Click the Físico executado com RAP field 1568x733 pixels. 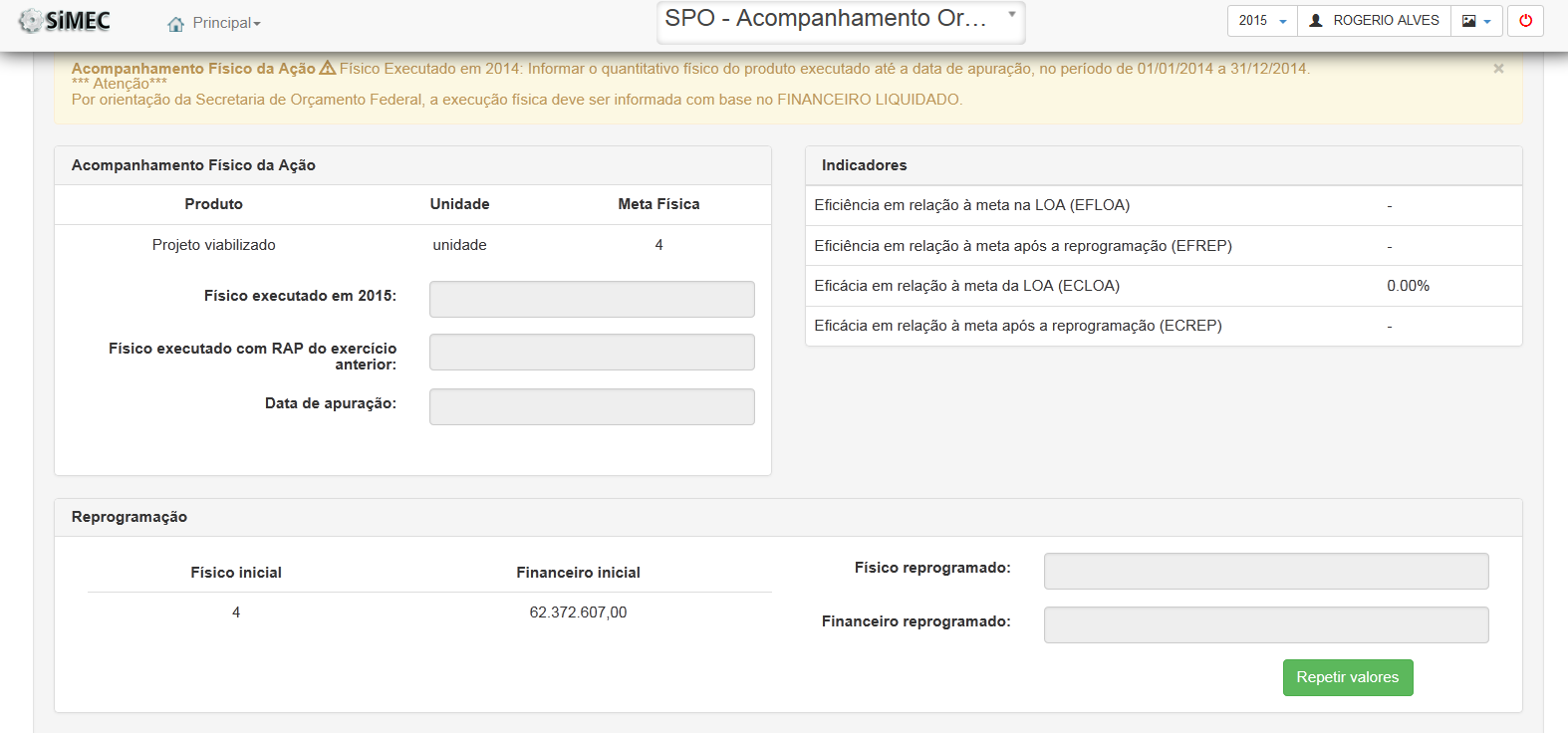(592, 352)
